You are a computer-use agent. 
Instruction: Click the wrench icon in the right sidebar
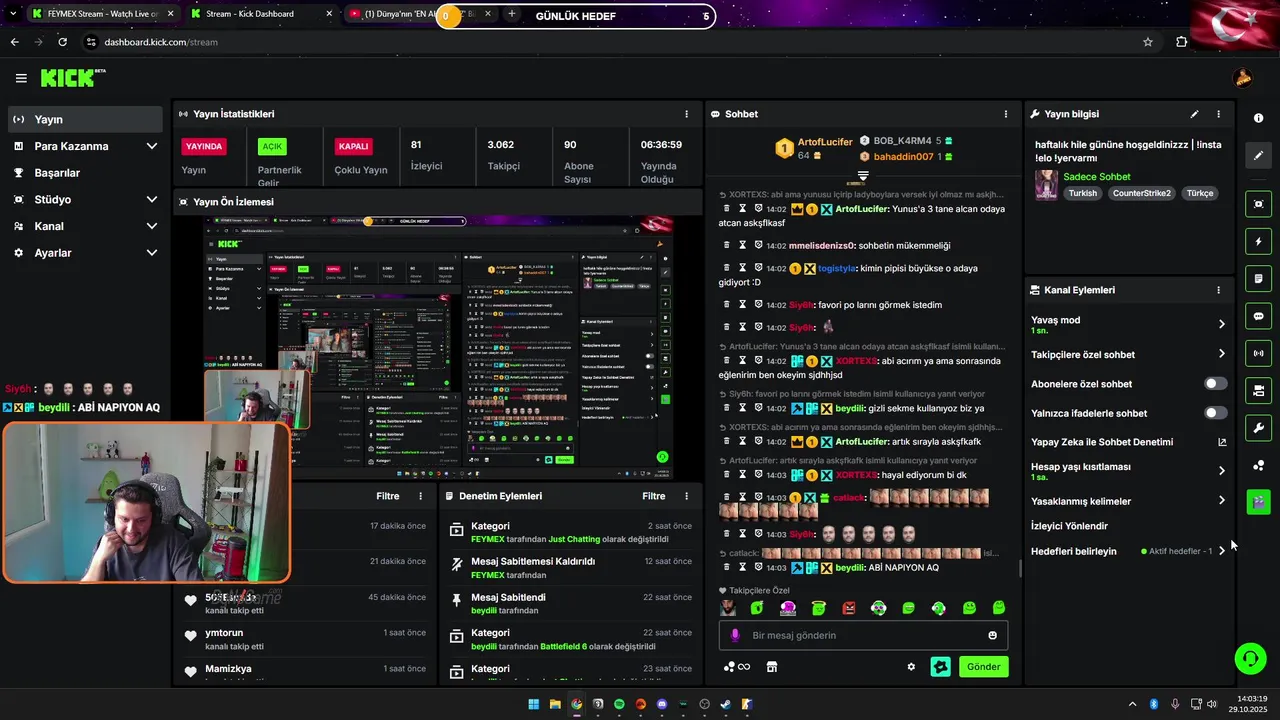pos(1258,428)
